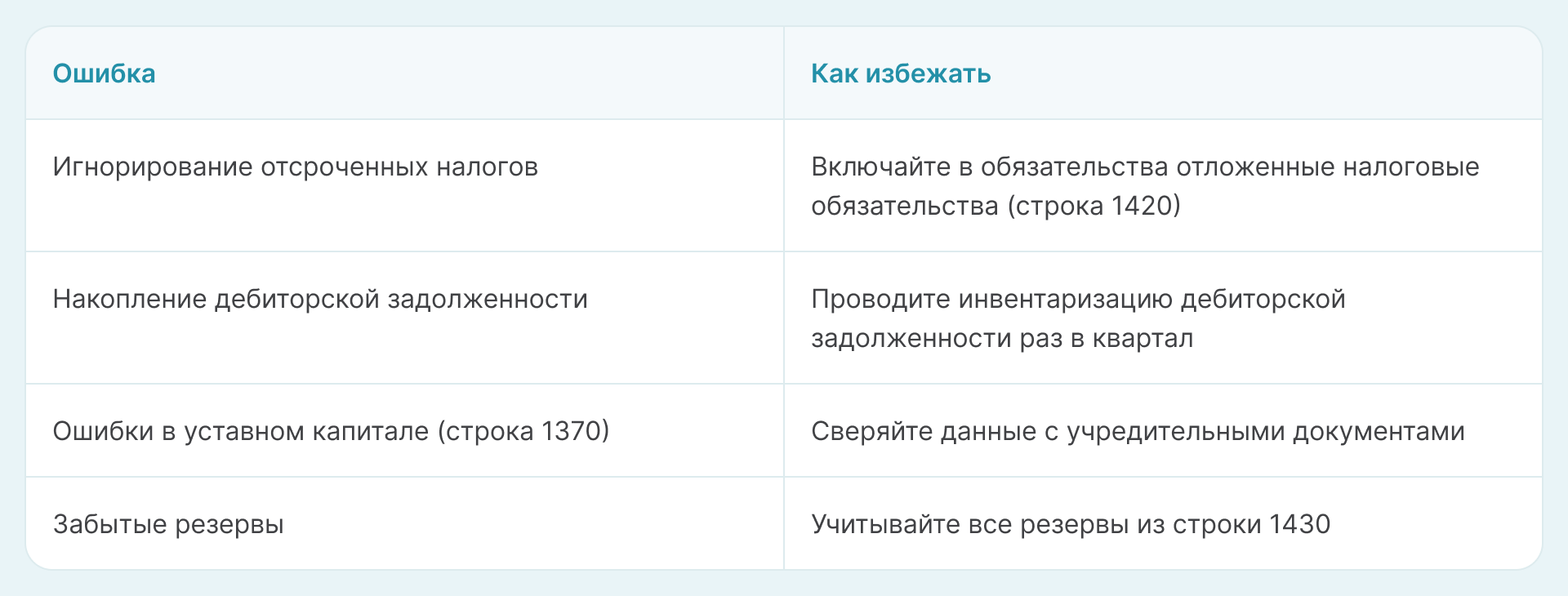Select the "Накопление дебиторской задолженности" cell
Viewport: 1568px width, 596px height.
click(x=320, y=299)
